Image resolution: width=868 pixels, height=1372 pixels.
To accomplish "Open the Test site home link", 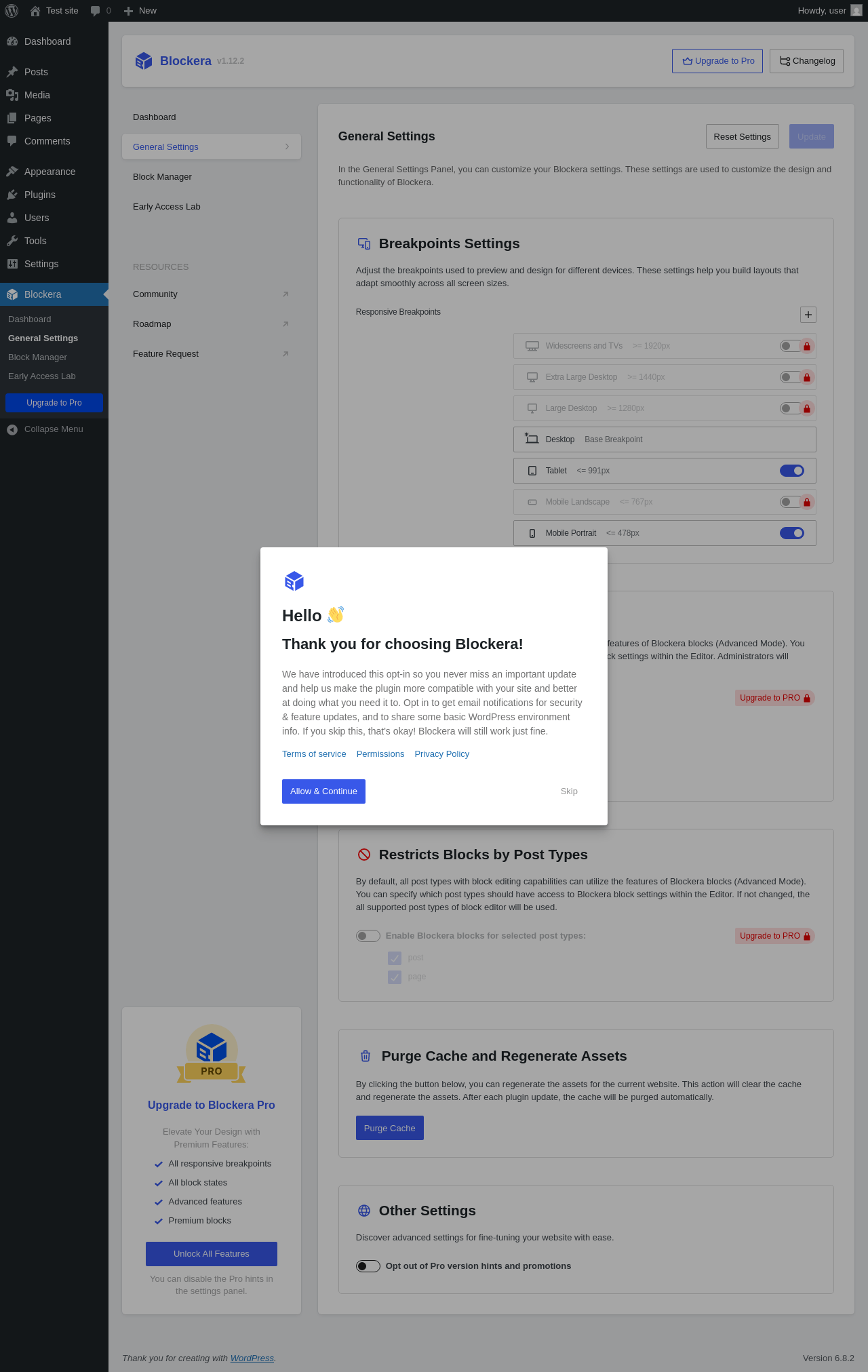I will 54,11.
